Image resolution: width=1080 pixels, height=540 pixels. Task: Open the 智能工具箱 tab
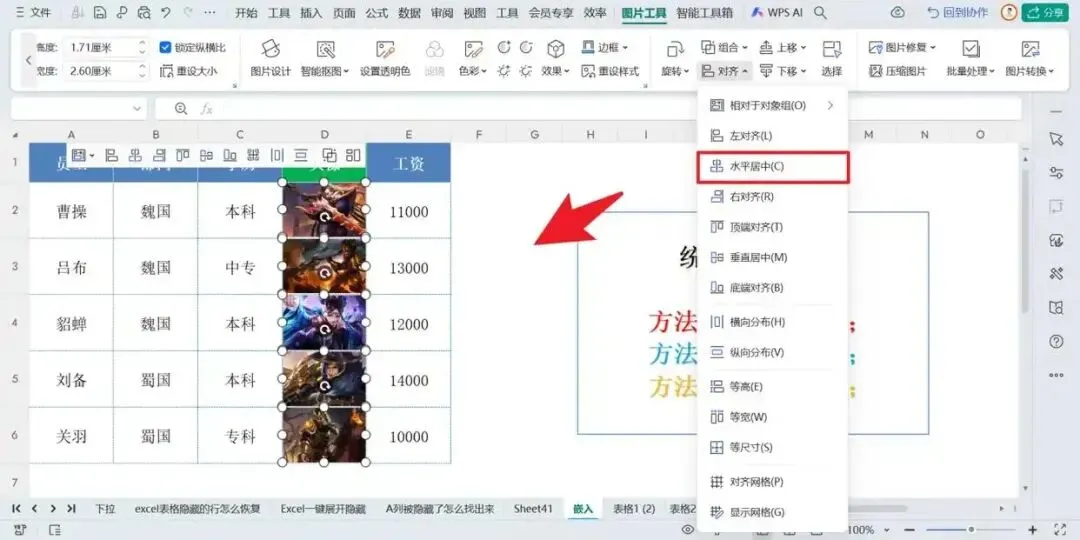coord(705,12)
